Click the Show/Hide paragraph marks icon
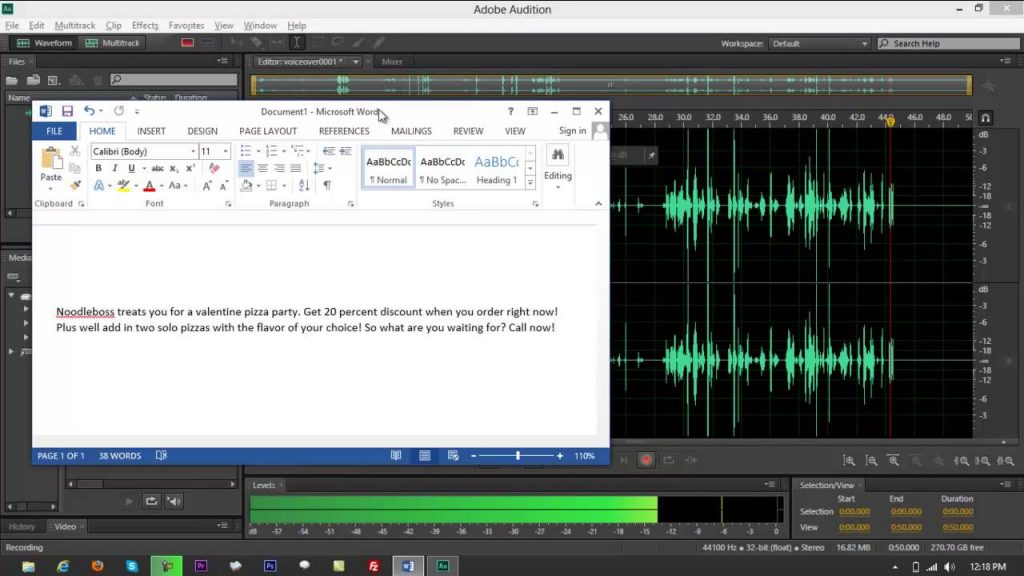Image resolution: width=1024 pixels, height=576 pixels. pos(326,185)
